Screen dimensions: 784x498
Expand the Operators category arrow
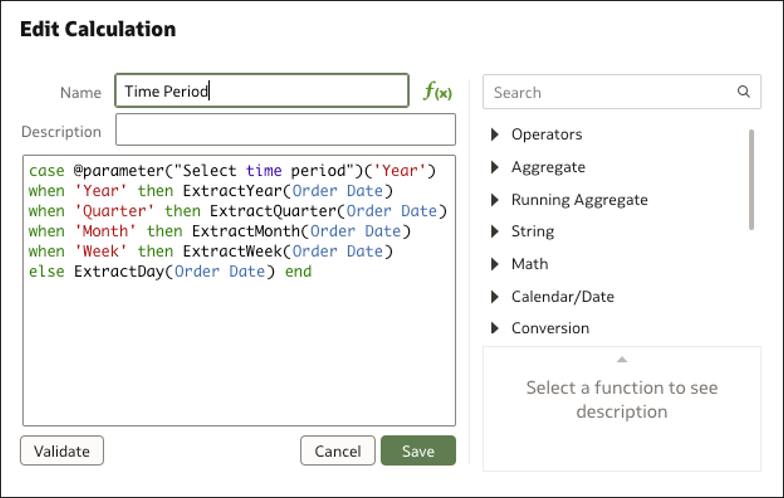click(x=495, y=134)
